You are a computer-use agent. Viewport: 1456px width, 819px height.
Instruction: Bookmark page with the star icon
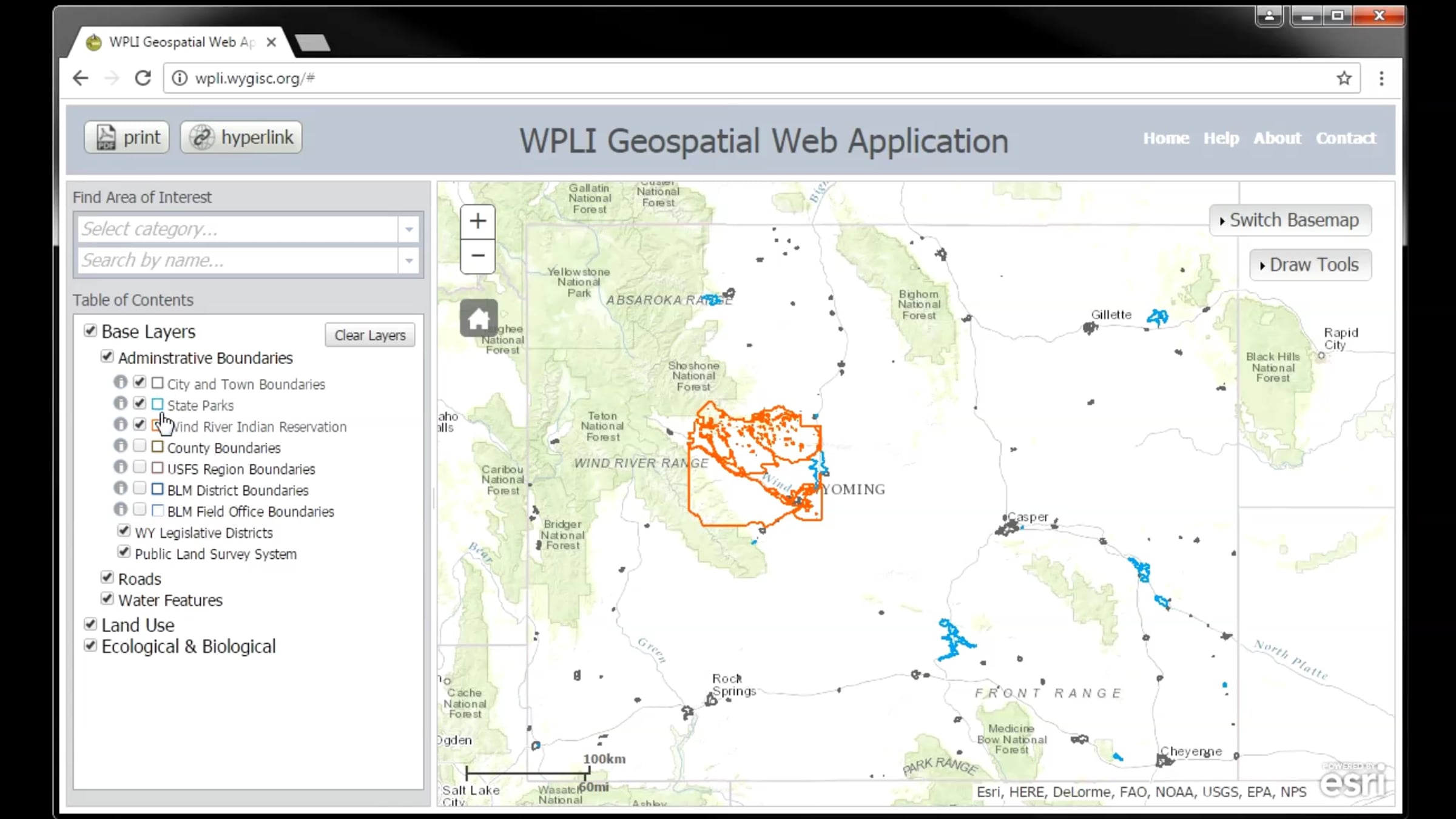pos(1344,78)
